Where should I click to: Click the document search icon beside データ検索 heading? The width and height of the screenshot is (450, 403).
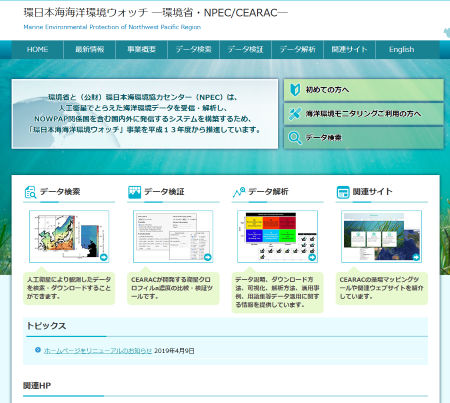click(x=31, y=192)
